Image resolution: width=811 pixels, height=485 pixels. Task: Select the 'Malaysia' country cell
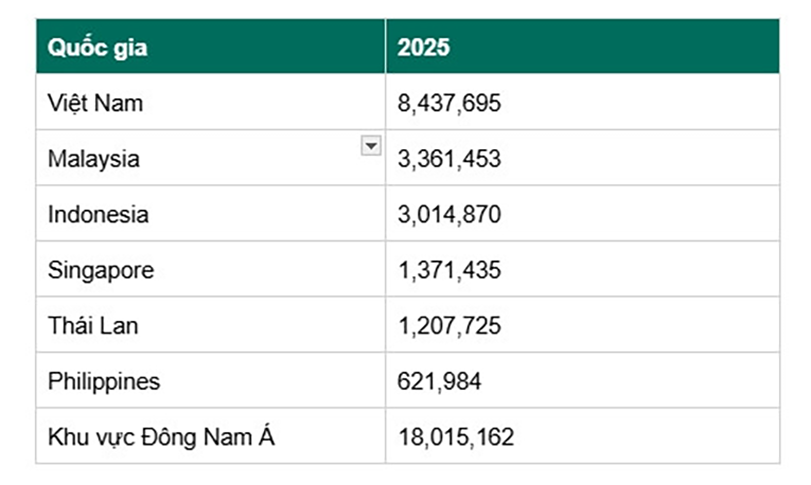point(211,158)
